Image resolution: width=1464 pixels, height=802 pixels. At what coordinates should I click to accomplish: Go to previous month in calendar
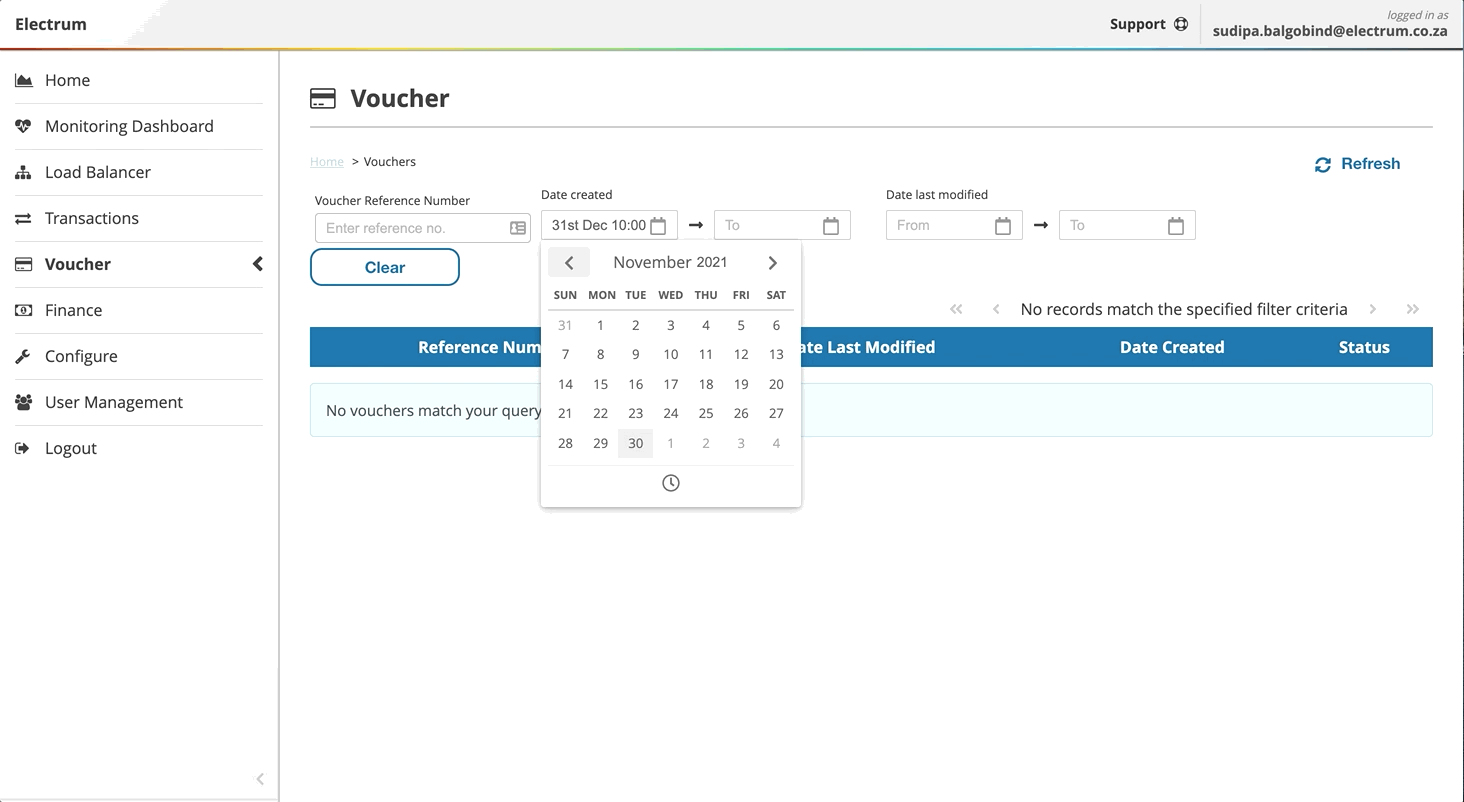(569, 263)
